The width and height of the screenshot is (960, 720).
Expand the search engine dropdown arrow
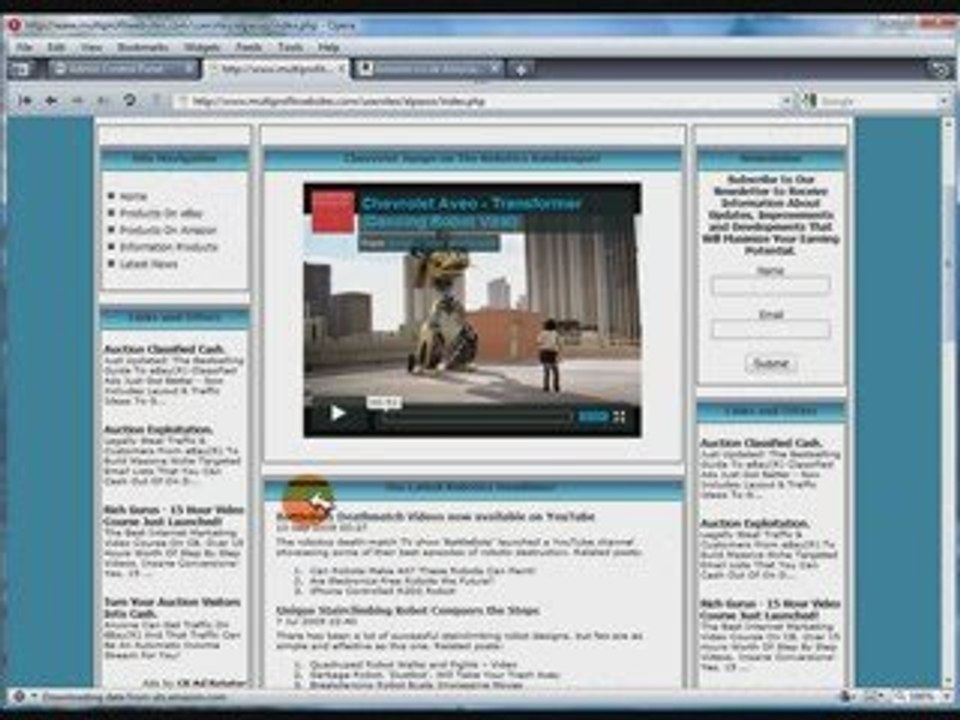pos(944,101)
